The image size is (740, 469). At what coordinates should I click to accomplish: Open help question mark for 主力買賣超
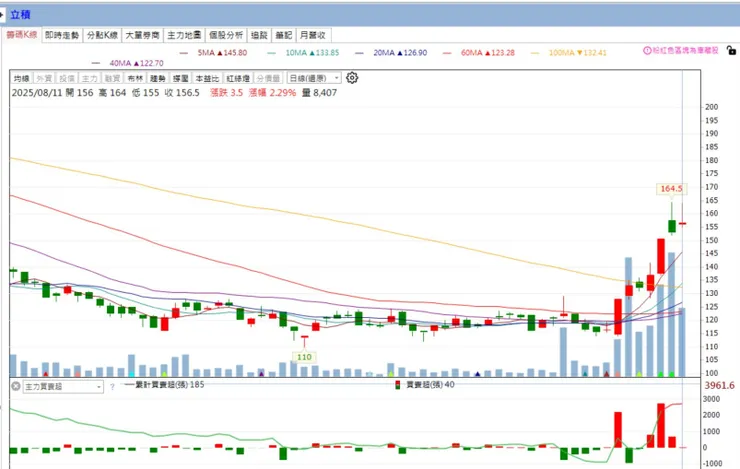(x=112, y=387)
